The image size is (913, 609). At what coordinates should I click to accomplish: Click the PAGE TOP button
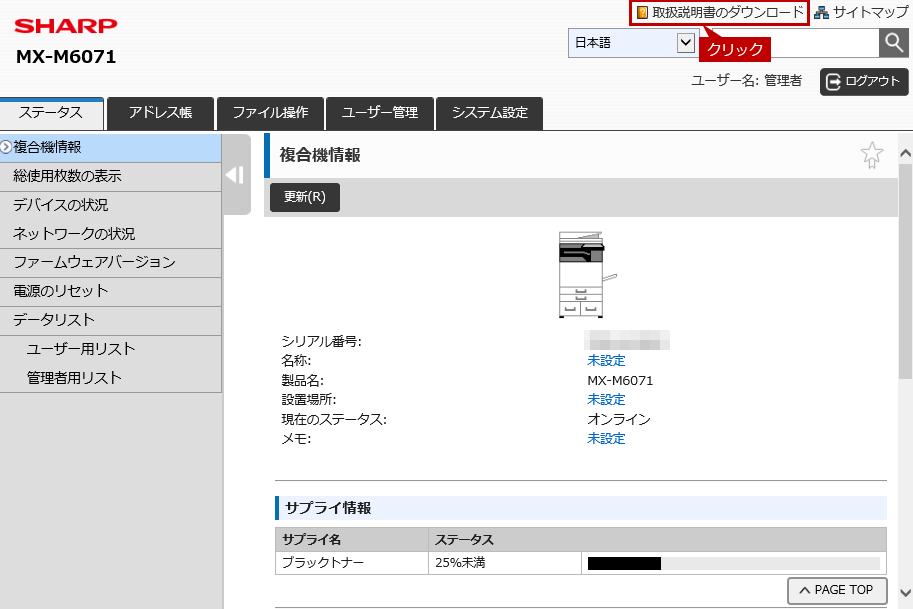pyautogui.click(x=837, y=590)
